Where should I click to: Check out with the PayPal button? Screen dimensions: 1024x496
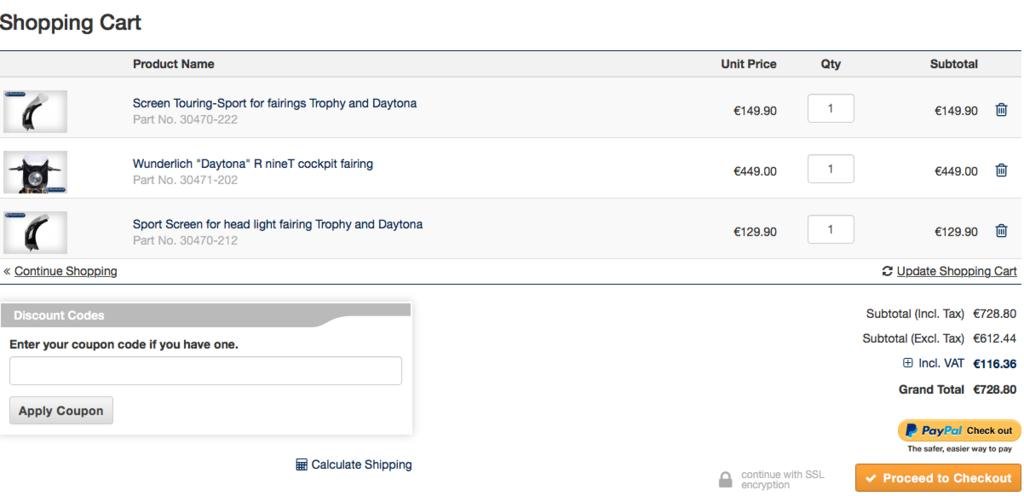pos(959,430)
